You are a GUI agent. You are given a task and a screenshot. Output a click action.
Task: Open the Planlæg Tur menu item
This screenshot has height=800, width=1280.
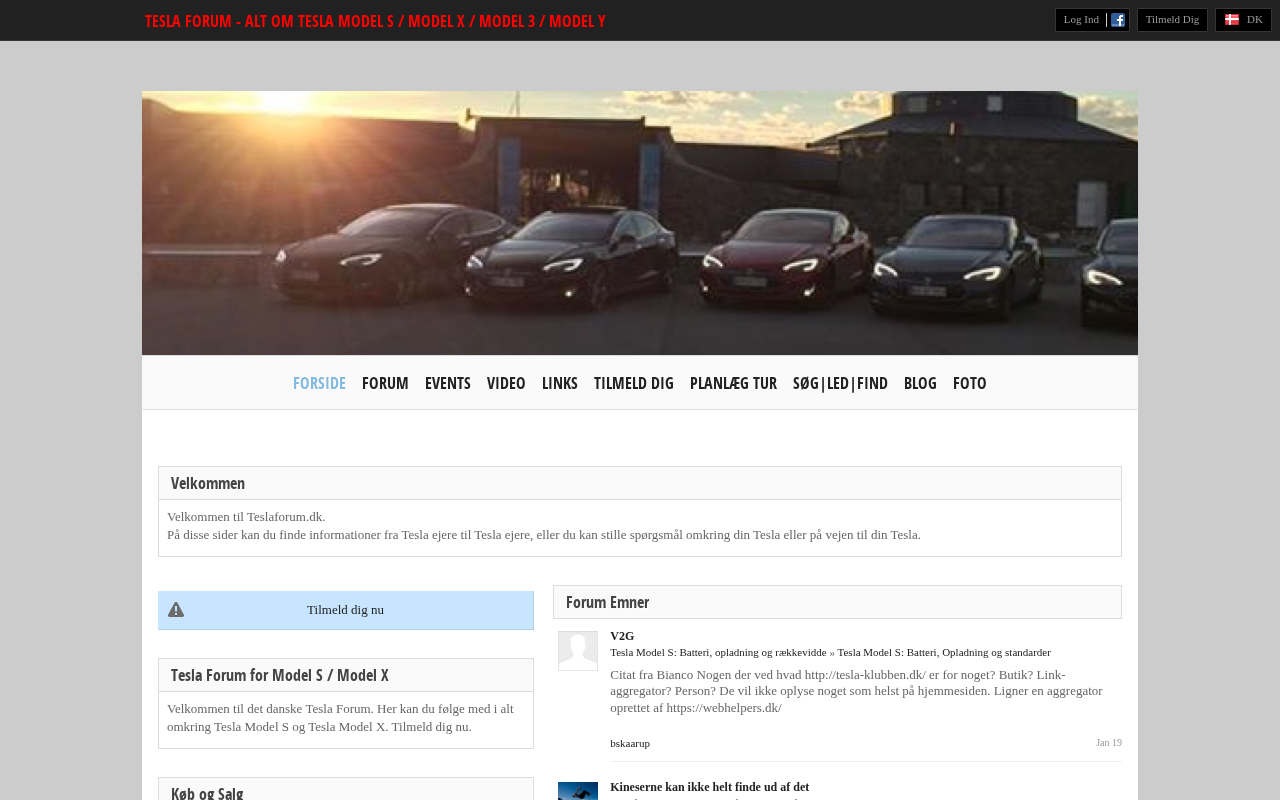tap(733, 383)
